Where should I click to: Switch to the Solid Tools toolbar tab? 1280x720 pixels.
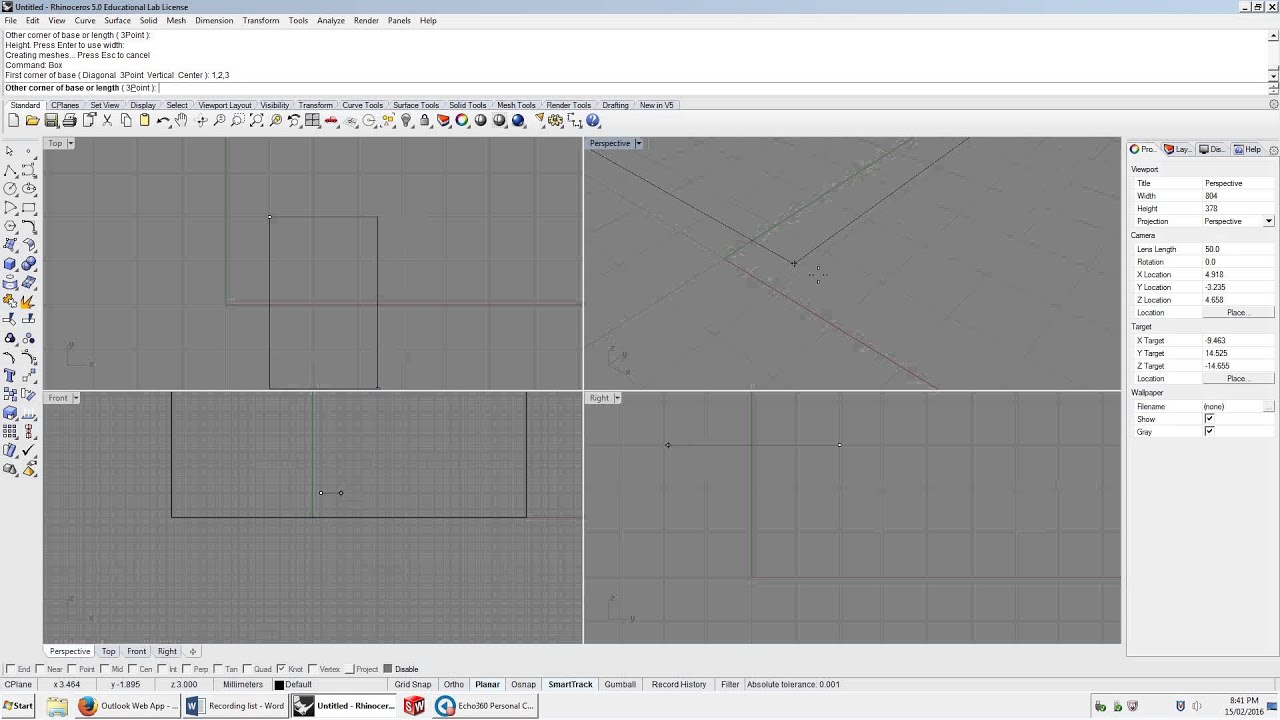point(467,105)
